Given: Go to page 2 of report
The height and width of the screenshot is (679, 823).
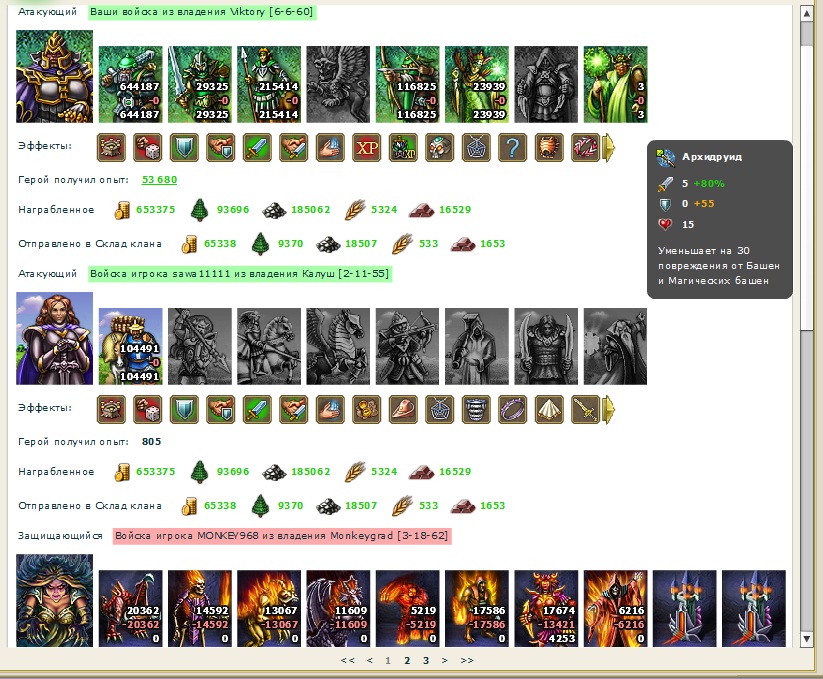Looking at the screenshot, I should tap(407, 661).
